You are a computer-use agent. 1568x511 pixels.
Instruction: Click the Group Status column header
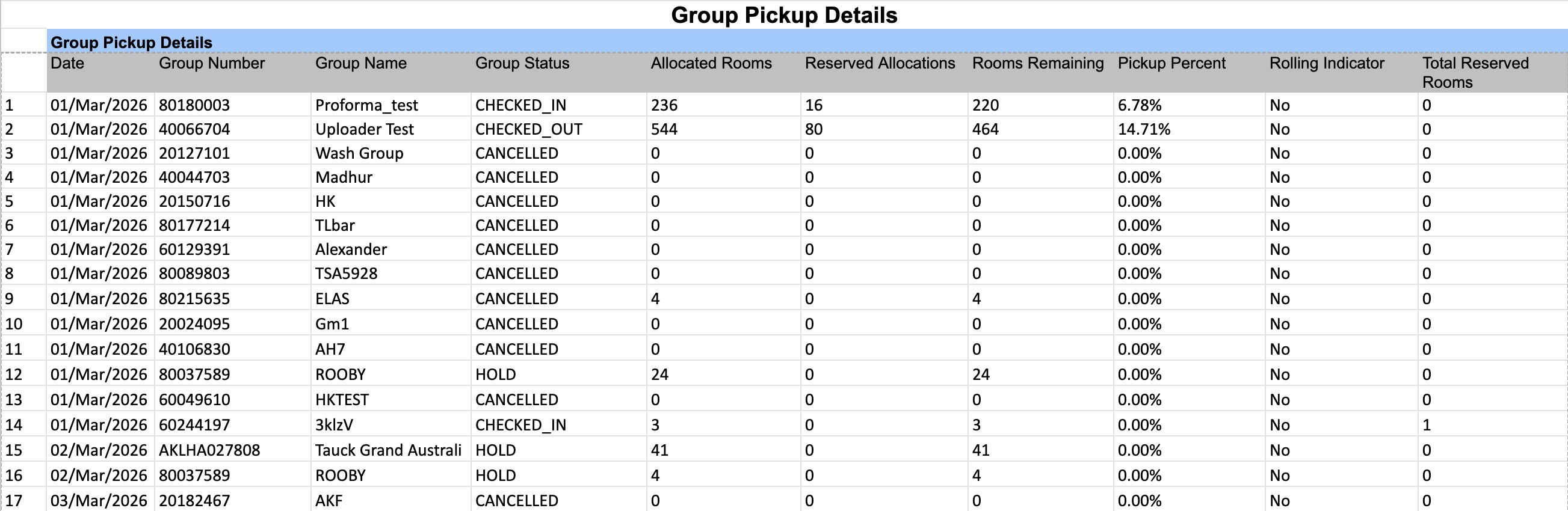[522, 63]
